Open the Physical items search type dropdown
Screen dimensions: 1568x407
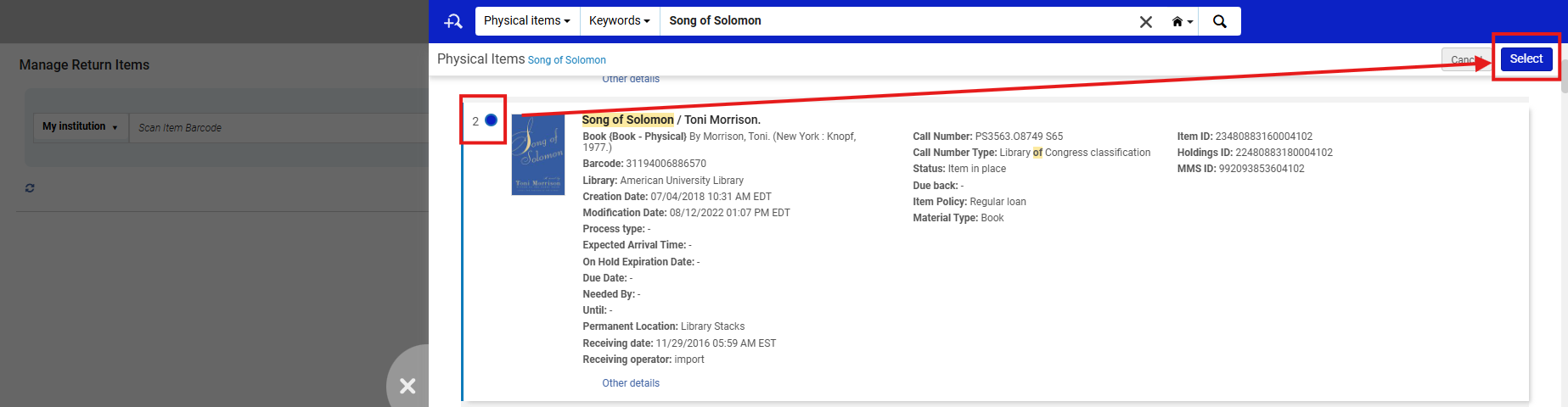point(526,21)
